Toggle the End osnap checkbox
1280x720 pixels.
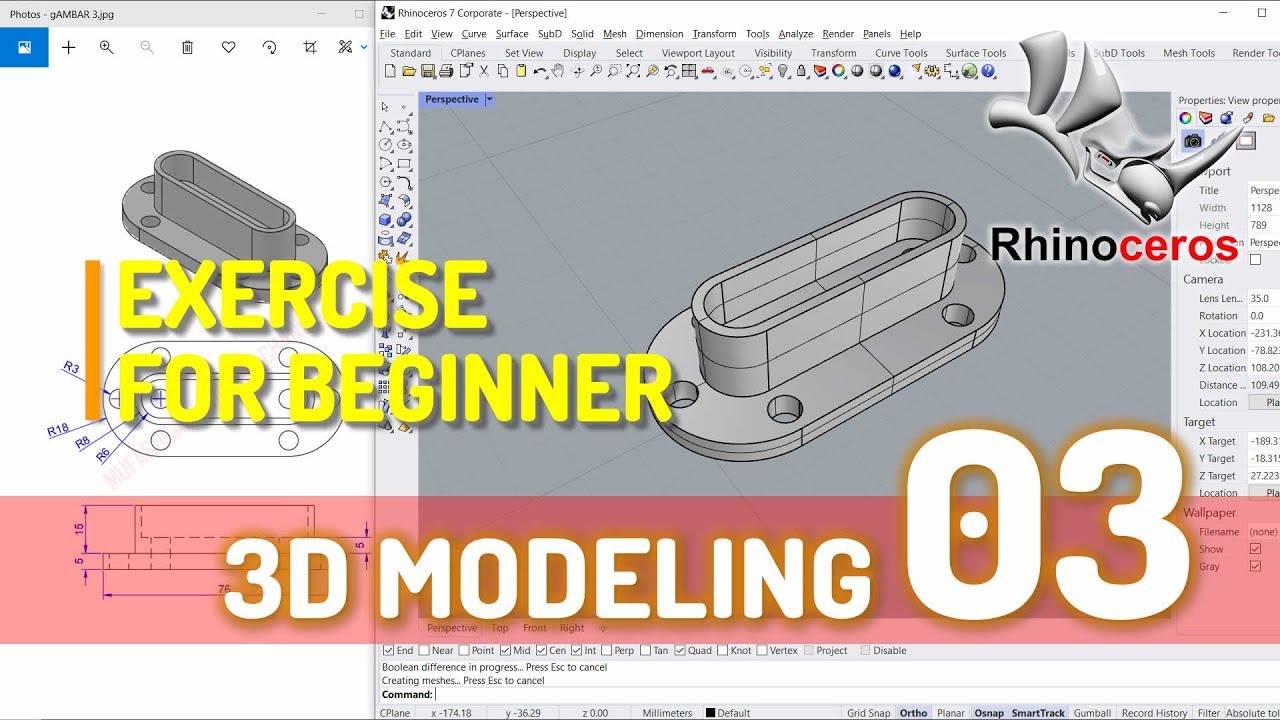(x=388, y=650)
